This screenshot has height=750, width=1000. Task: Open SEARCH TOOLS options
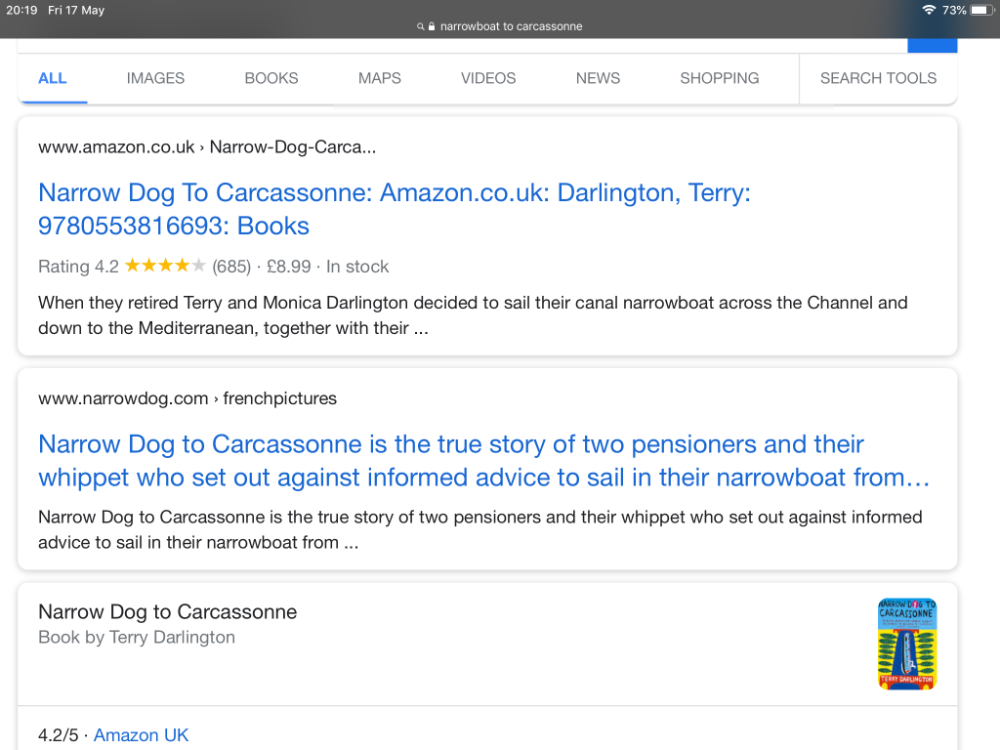pyautogui.click(x=878, y=78)
